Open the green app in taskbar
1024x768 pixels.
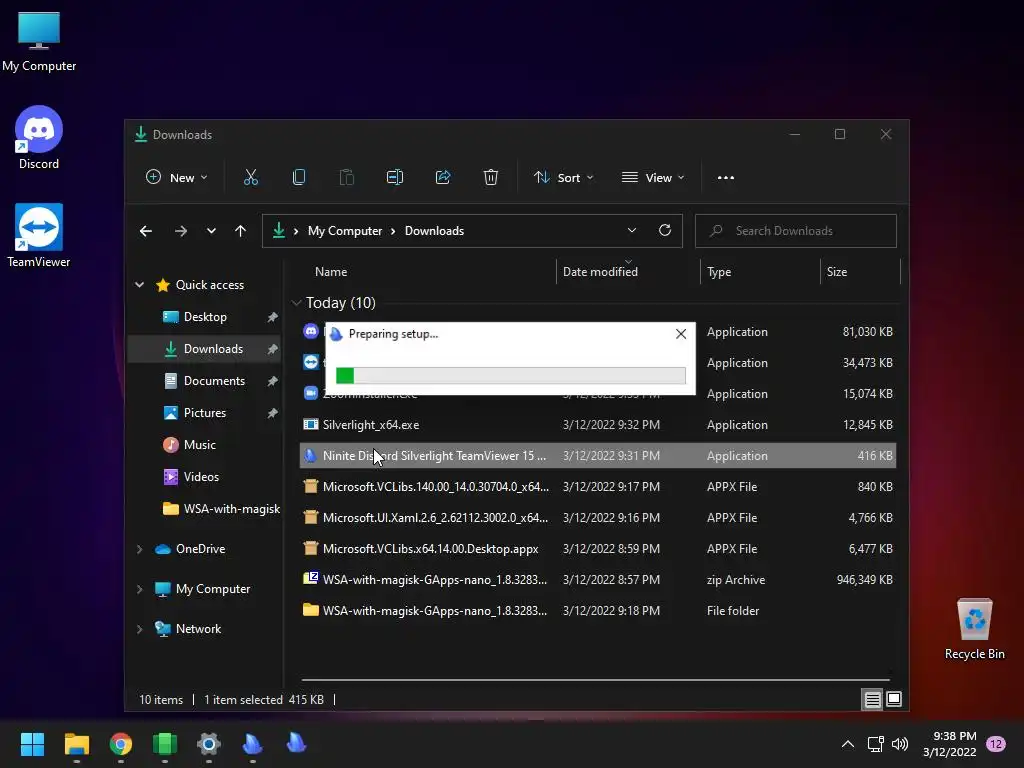point(165,744)
